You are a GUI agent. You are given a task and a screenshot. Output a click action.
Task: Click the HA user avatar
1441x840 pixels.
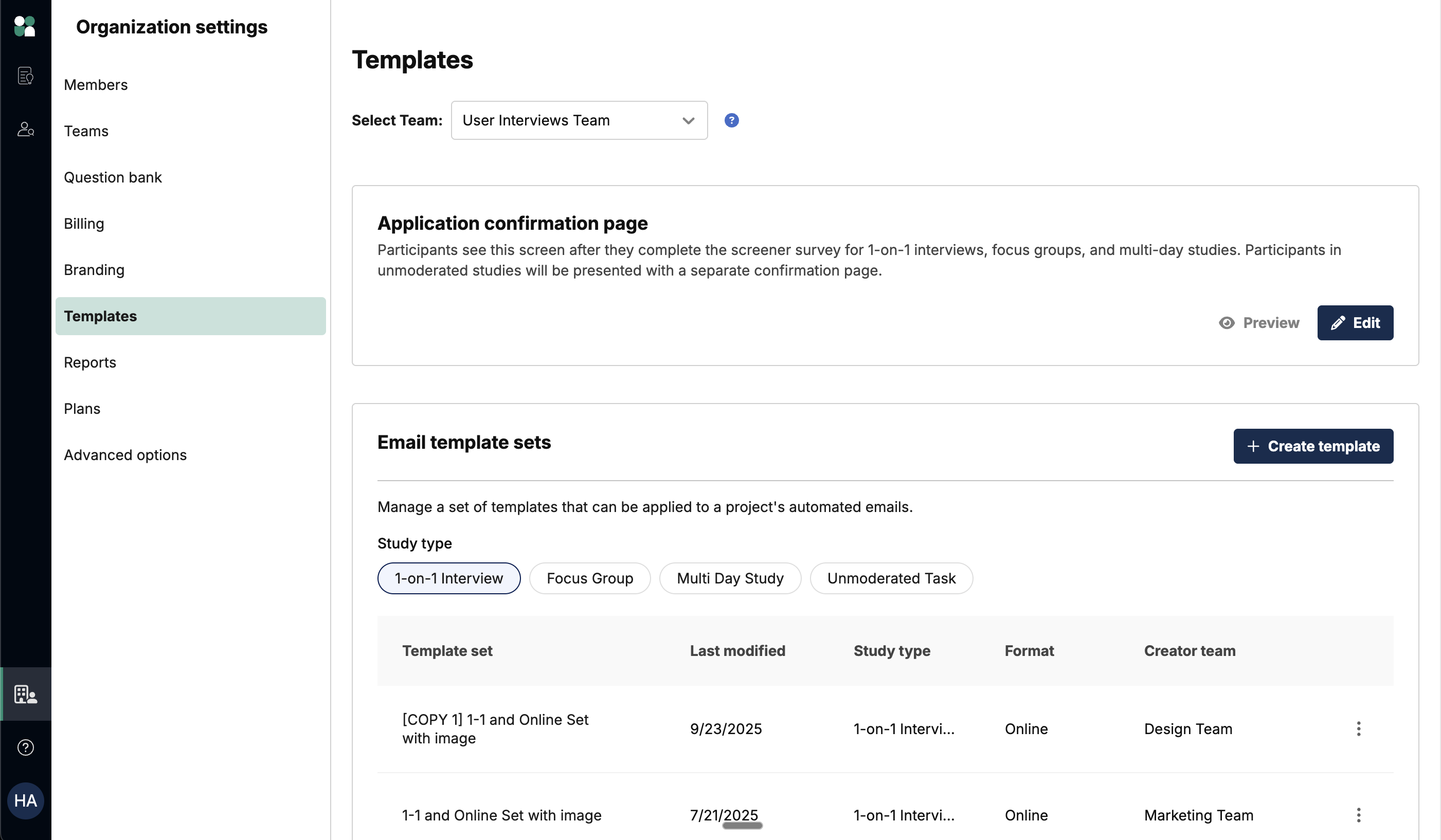(25, 800)
